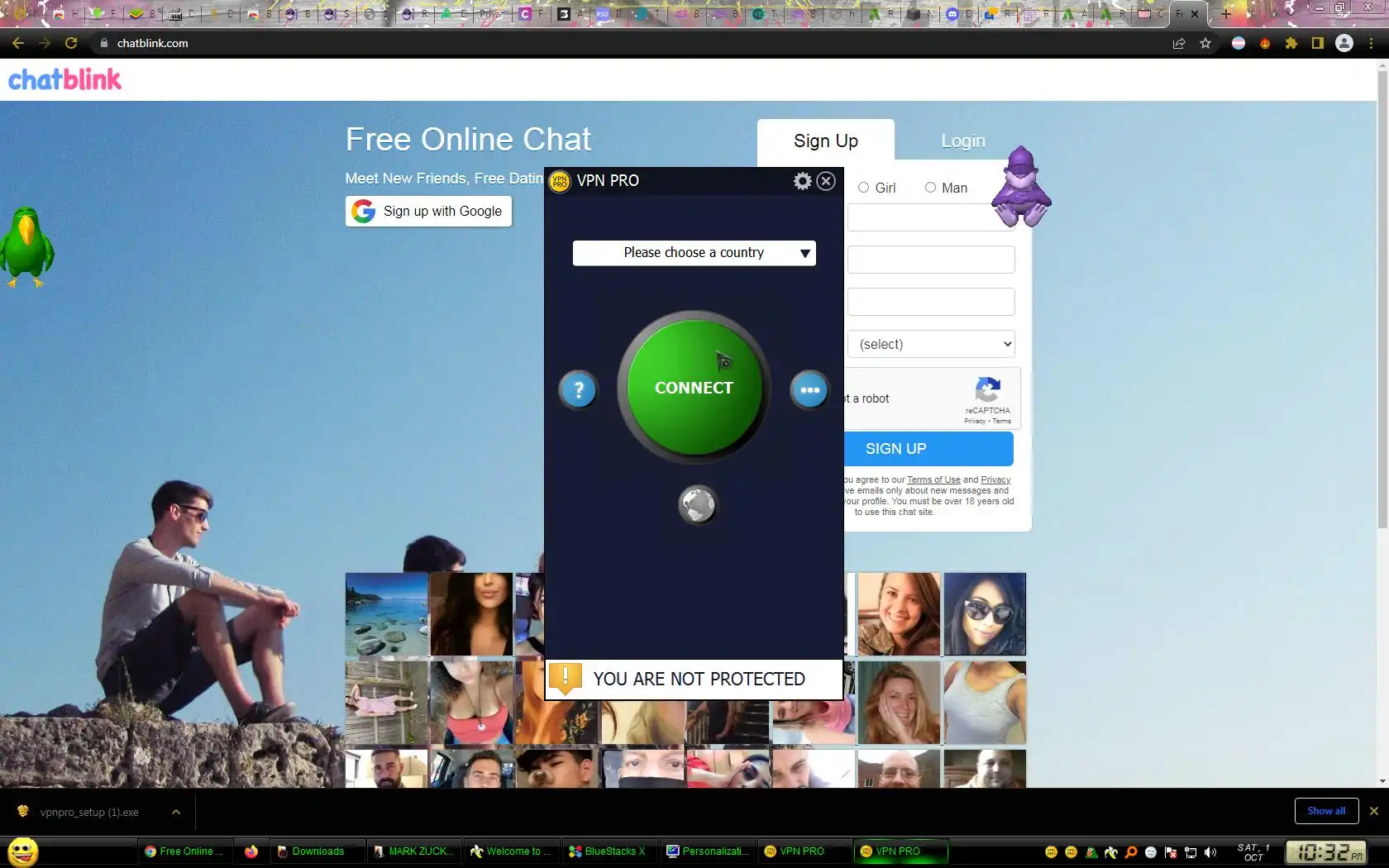
Task: Close the active browser tab
Action: pyautogui.click(x=1195, y=14)
